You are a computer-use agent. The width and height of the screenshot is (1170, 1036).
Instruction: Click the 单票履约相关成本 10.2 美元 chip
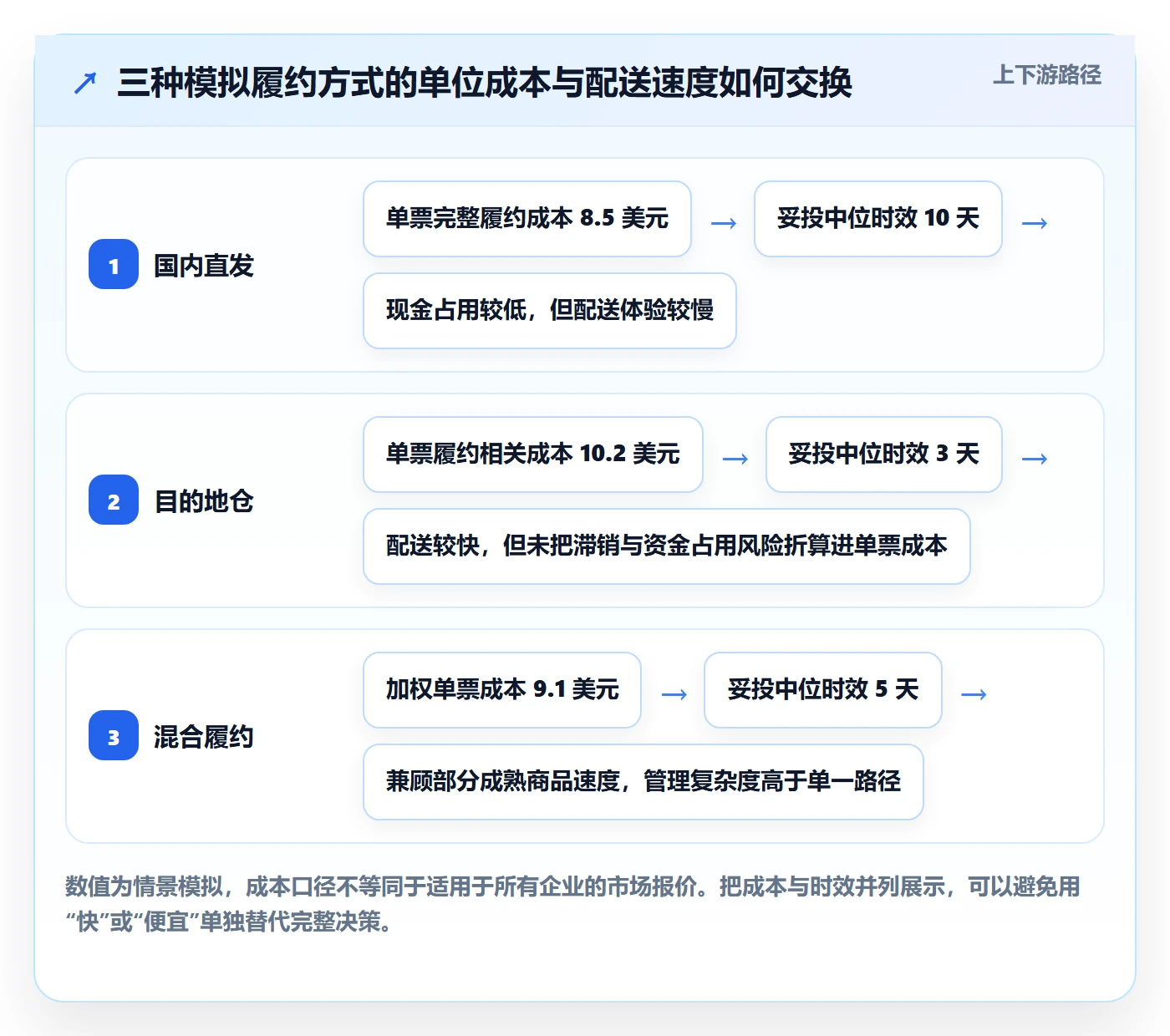[x=533, y=455]
